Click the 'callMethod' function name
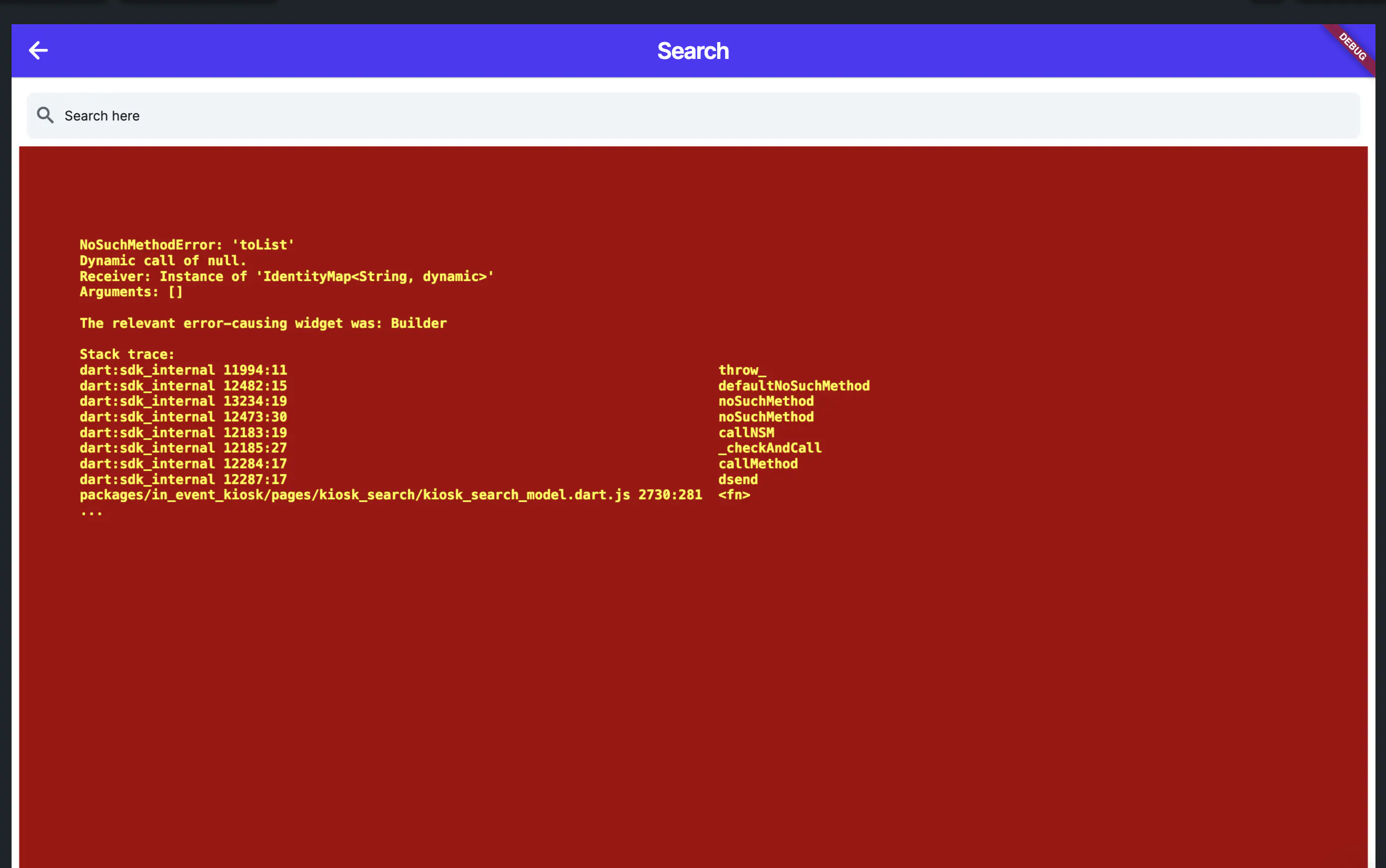Screen dimensions: 1386x868 (x=757, y=464)
